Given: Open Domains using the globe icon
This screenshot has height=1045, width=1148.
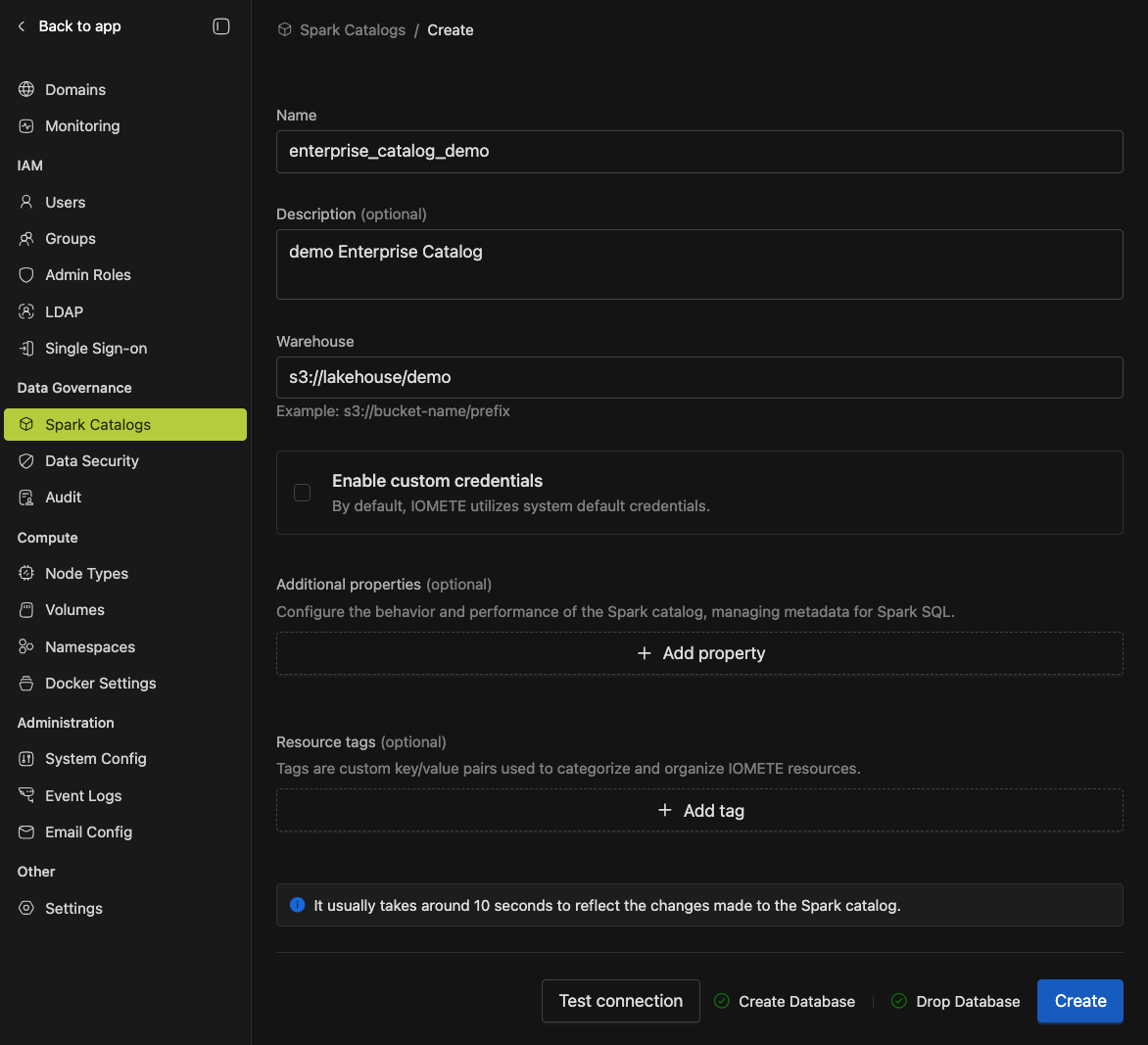Looking at the screenshot, I should pos(25,89).
